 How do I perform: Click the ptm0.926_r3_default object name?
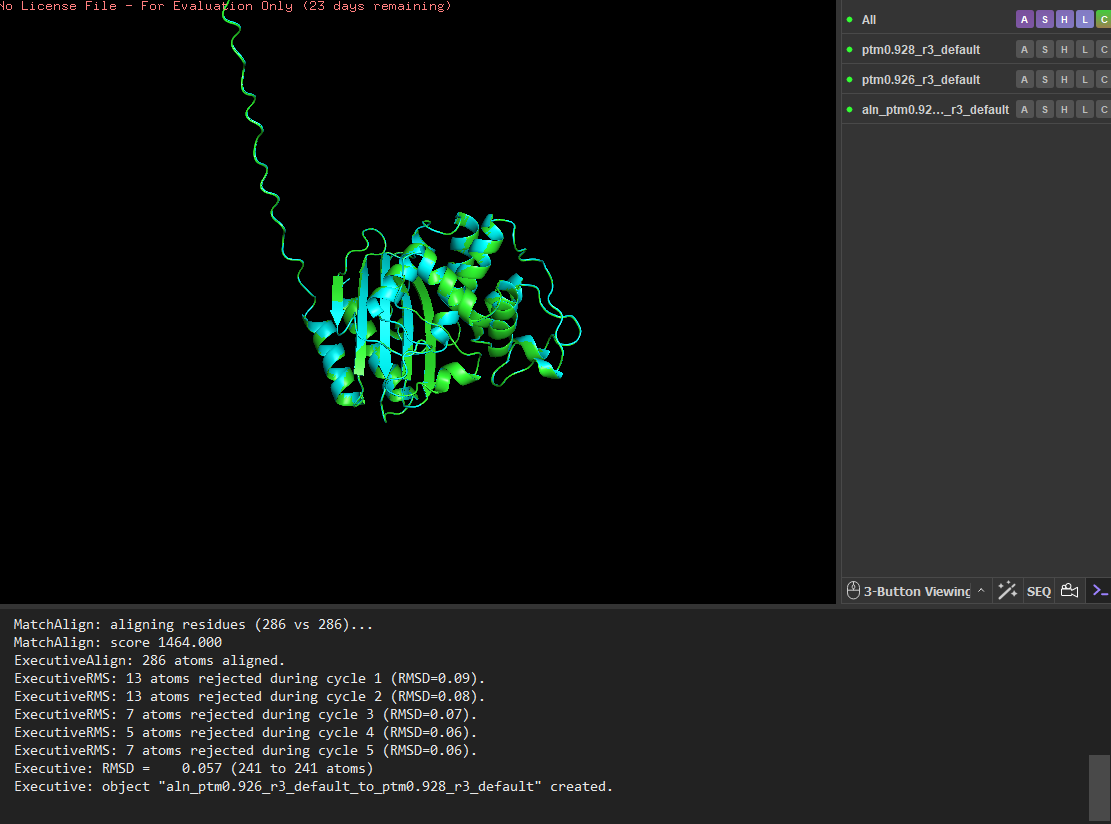(x=920, y=80)
